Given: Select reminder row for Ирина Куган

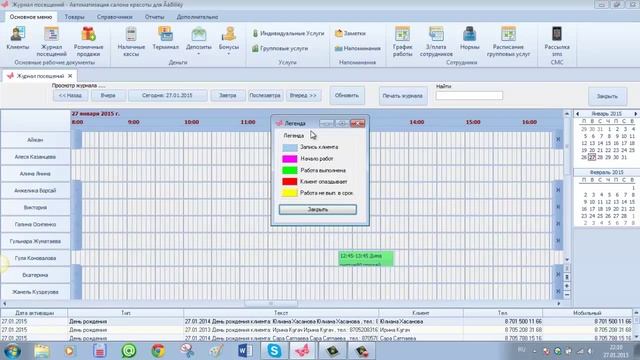Looking at the screenshot, I should [x=316, y=330].
